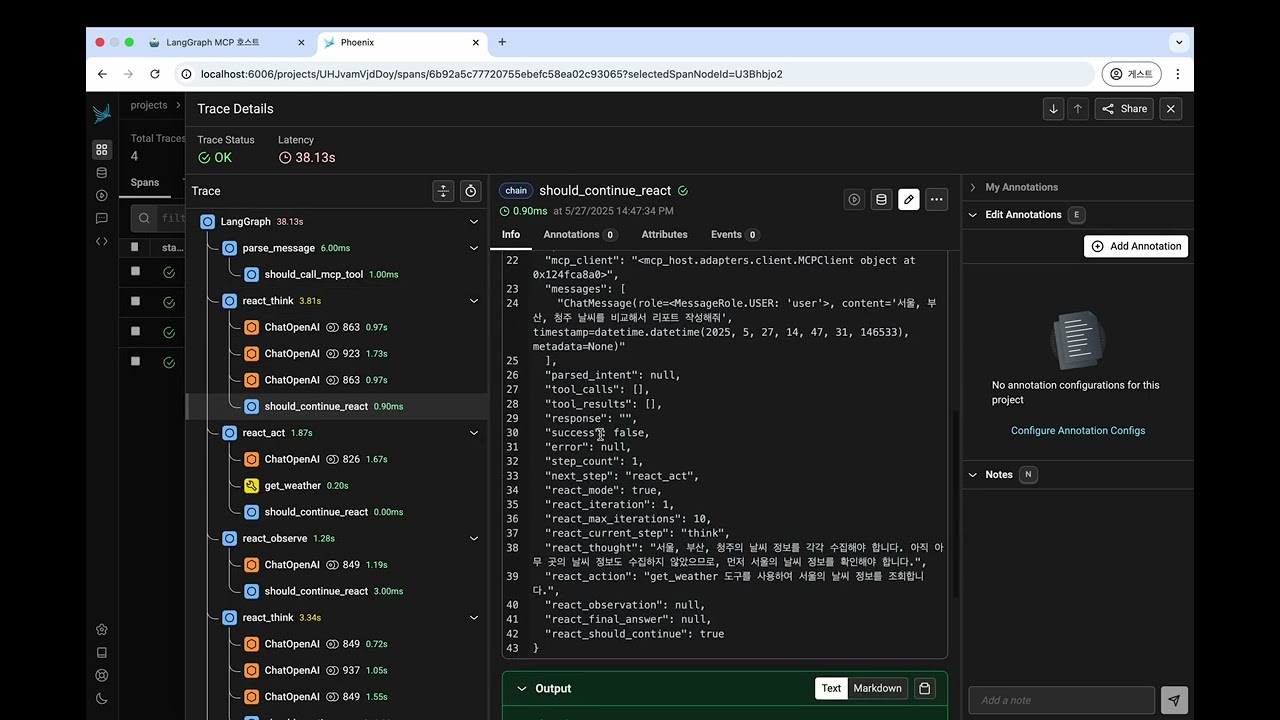Screen dimensions: 1280x720
Task: Click Add Annotation button
Action: [1136, 246]
